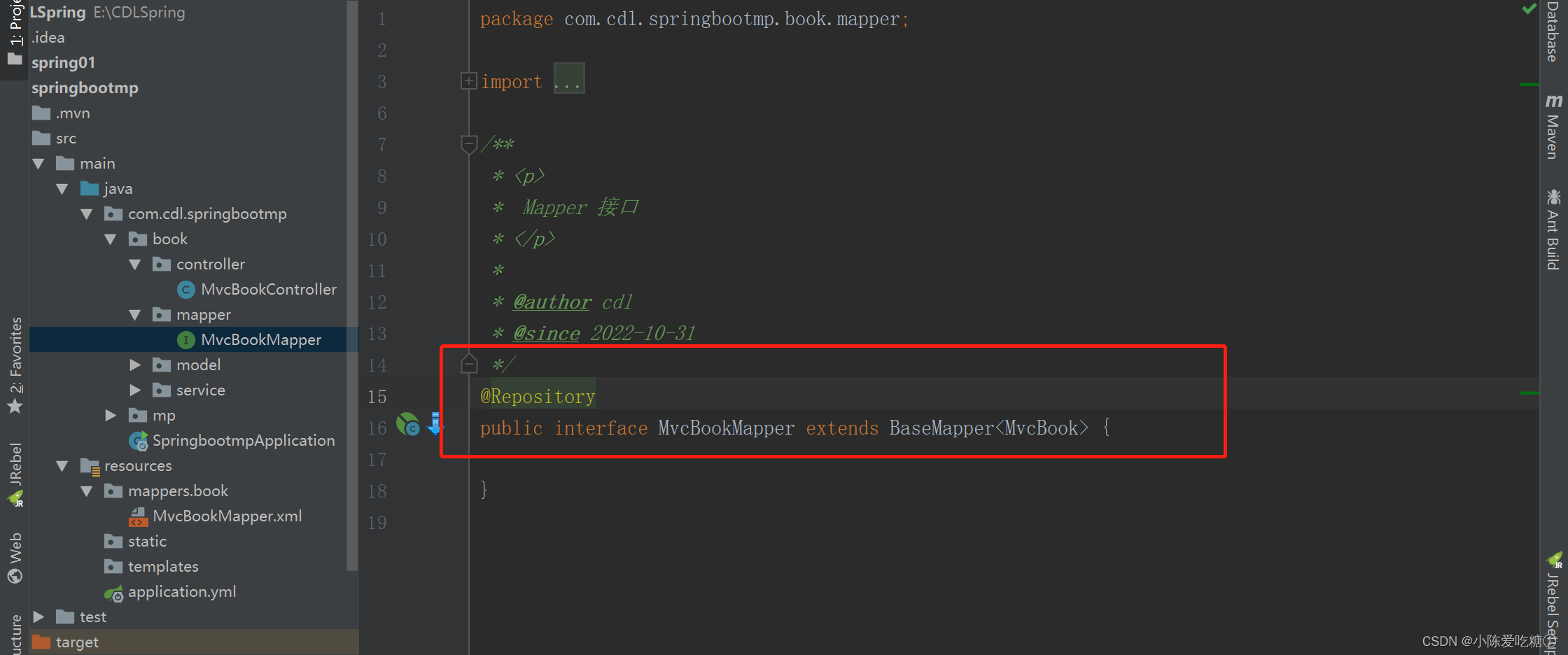Switch to the 1: Project tool window tab

coord(15,21)
